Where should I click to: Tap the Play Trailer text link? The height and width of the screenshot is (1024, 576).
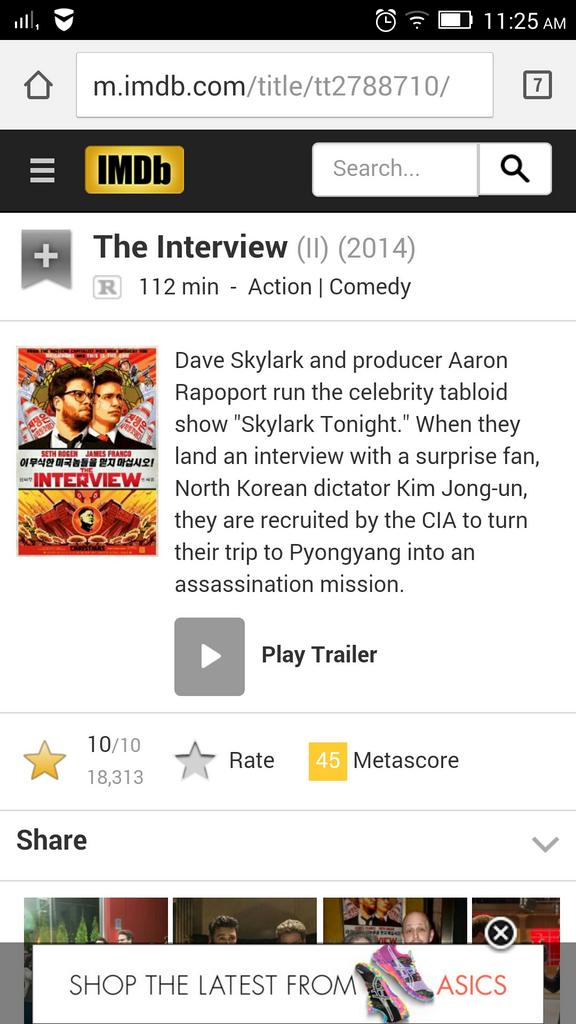click(x=319, y=655)
